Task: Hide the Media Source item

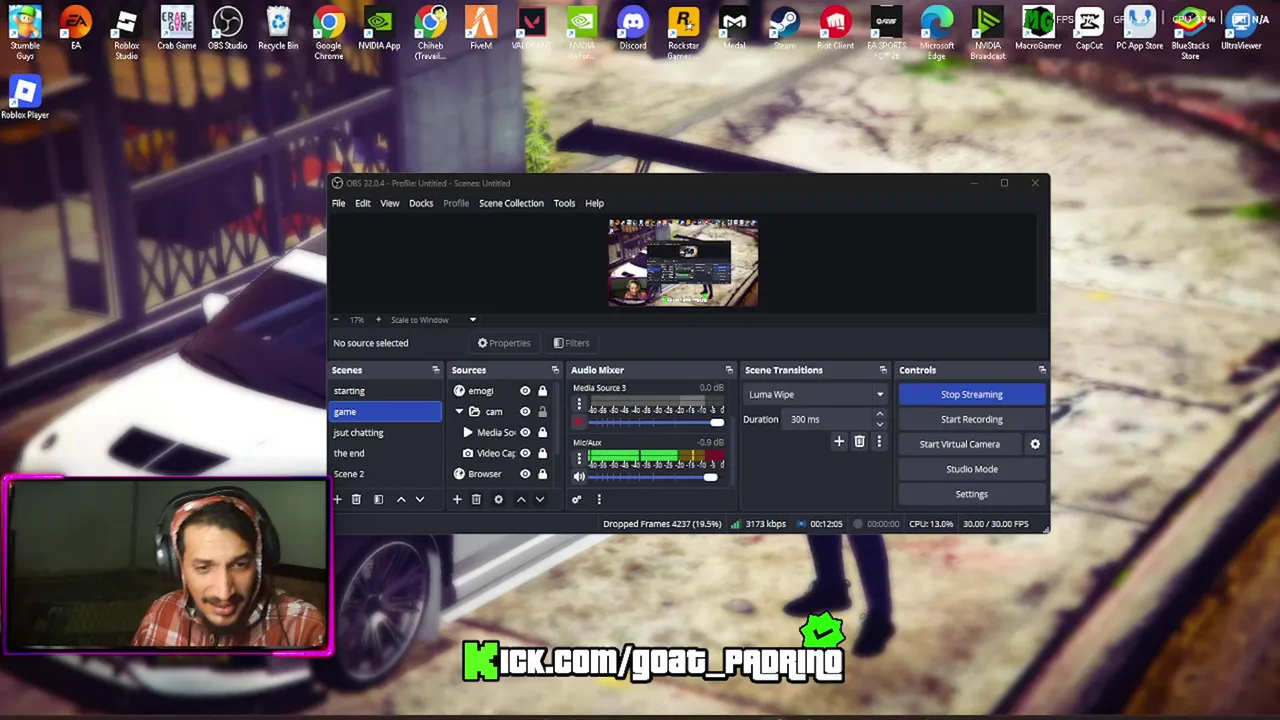Action: coord(525,433)
